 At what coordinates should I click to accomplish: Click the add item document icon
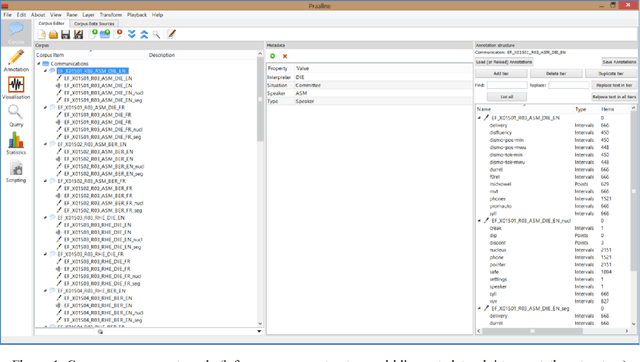coord(93,34)
